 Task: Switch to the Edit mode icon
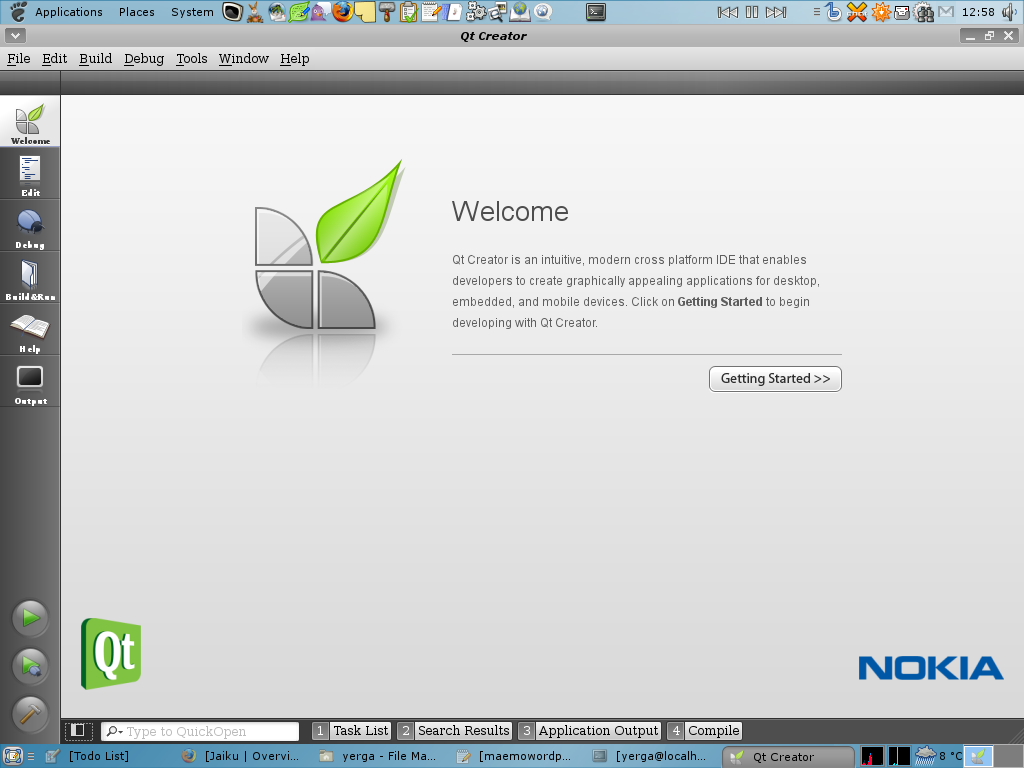click(x=30, y=175)
